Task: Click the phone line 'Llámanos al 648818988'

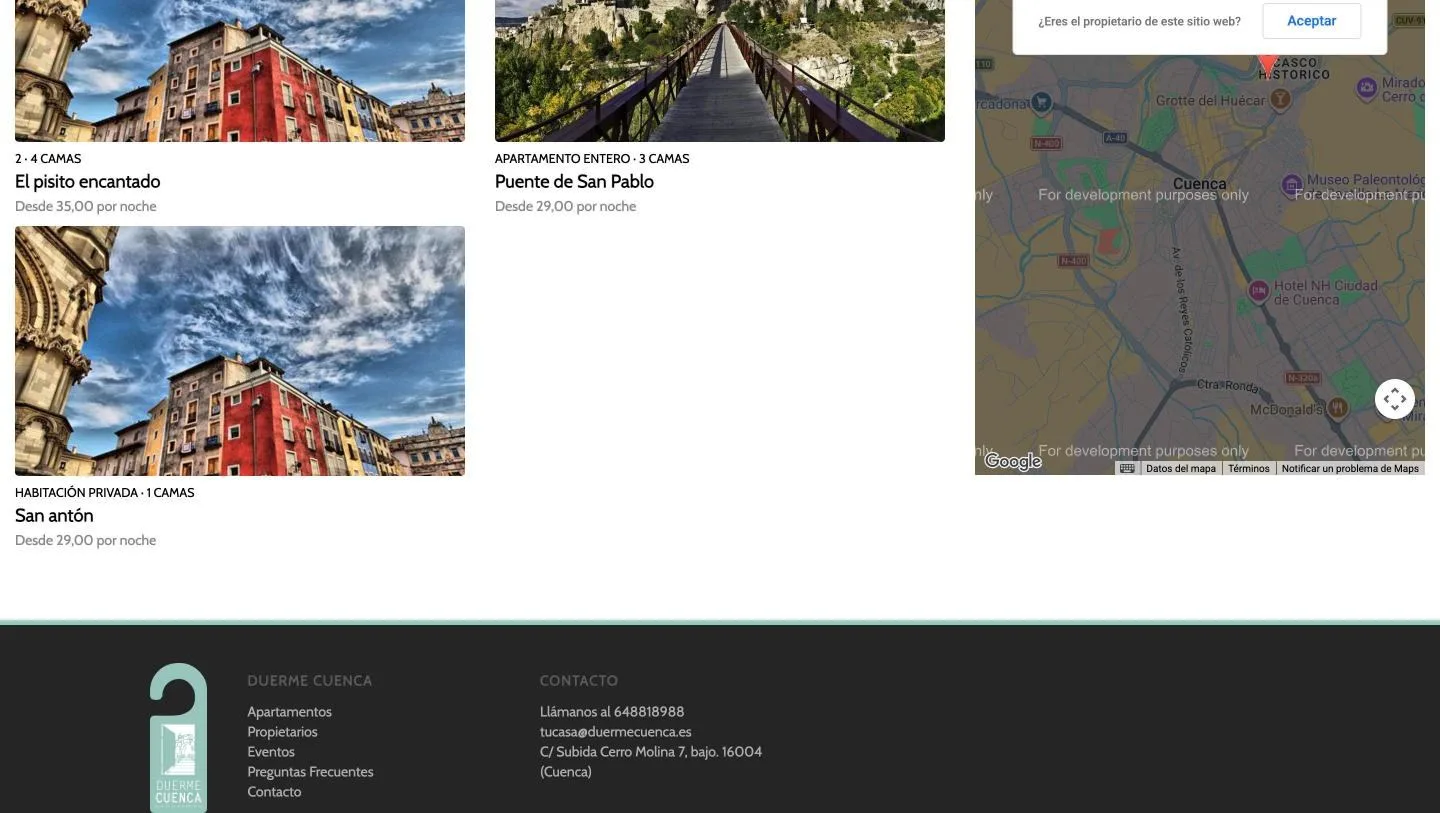Action: (612, 712)
